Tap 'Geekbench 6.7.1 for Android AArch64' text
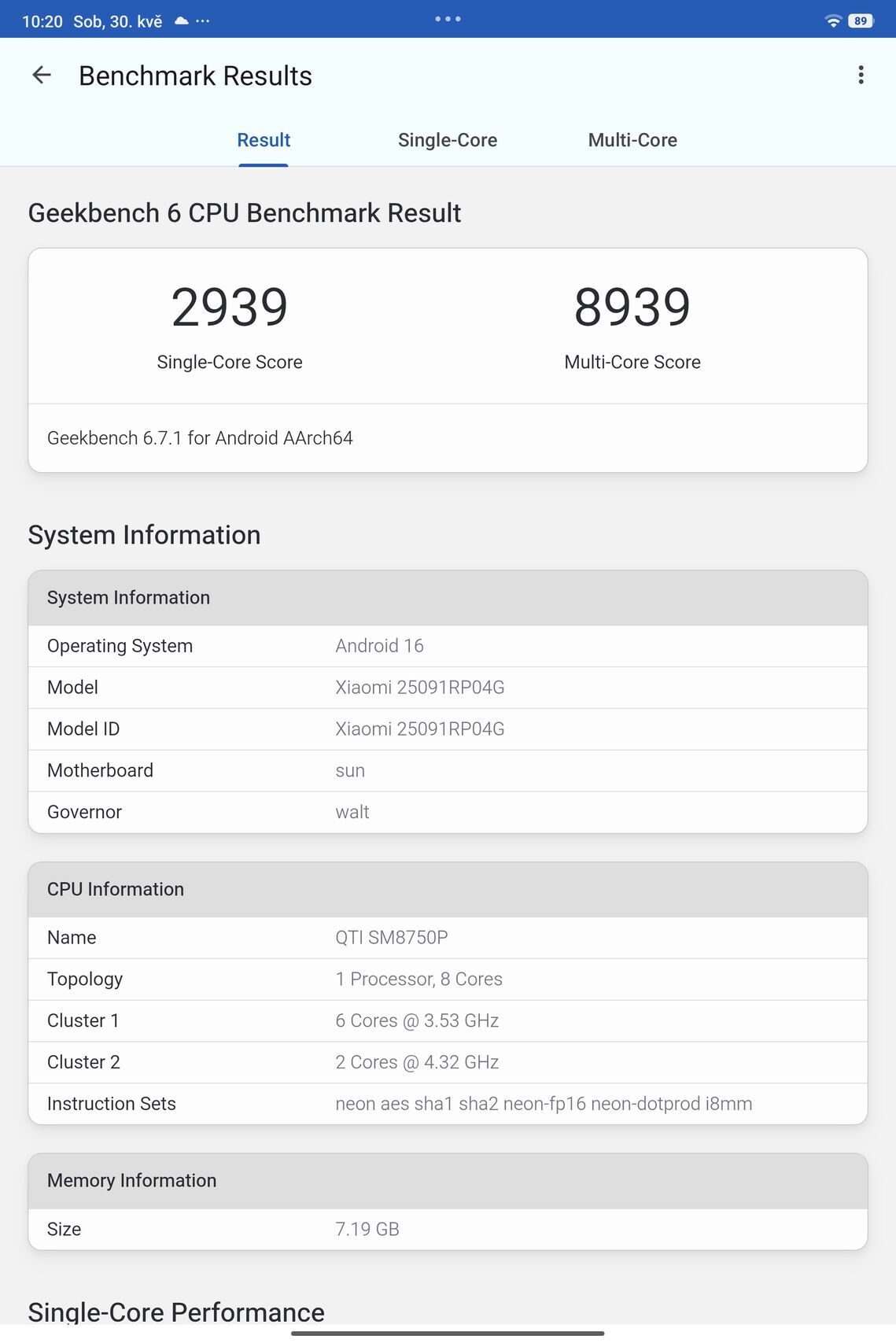The height and width of the screenshot is (1343, 896). click(200, 438)
